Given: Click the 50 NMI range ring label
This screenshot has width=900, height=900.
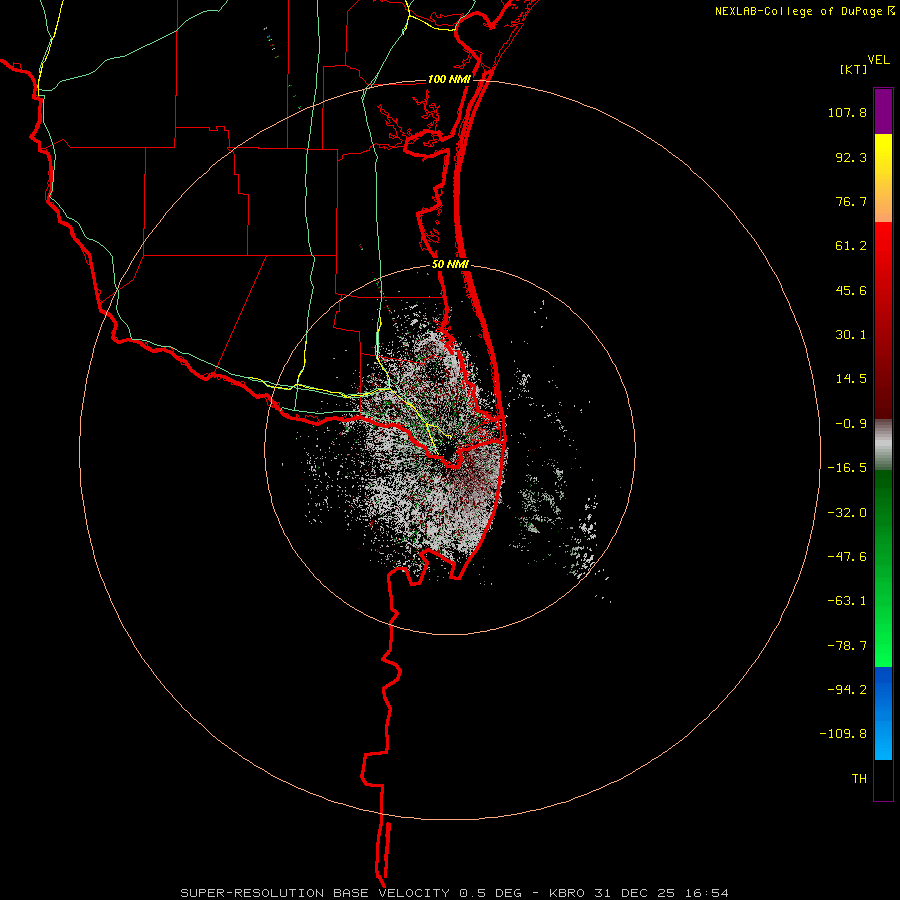Looking at the screenshot, I should [x=451, y=265].
